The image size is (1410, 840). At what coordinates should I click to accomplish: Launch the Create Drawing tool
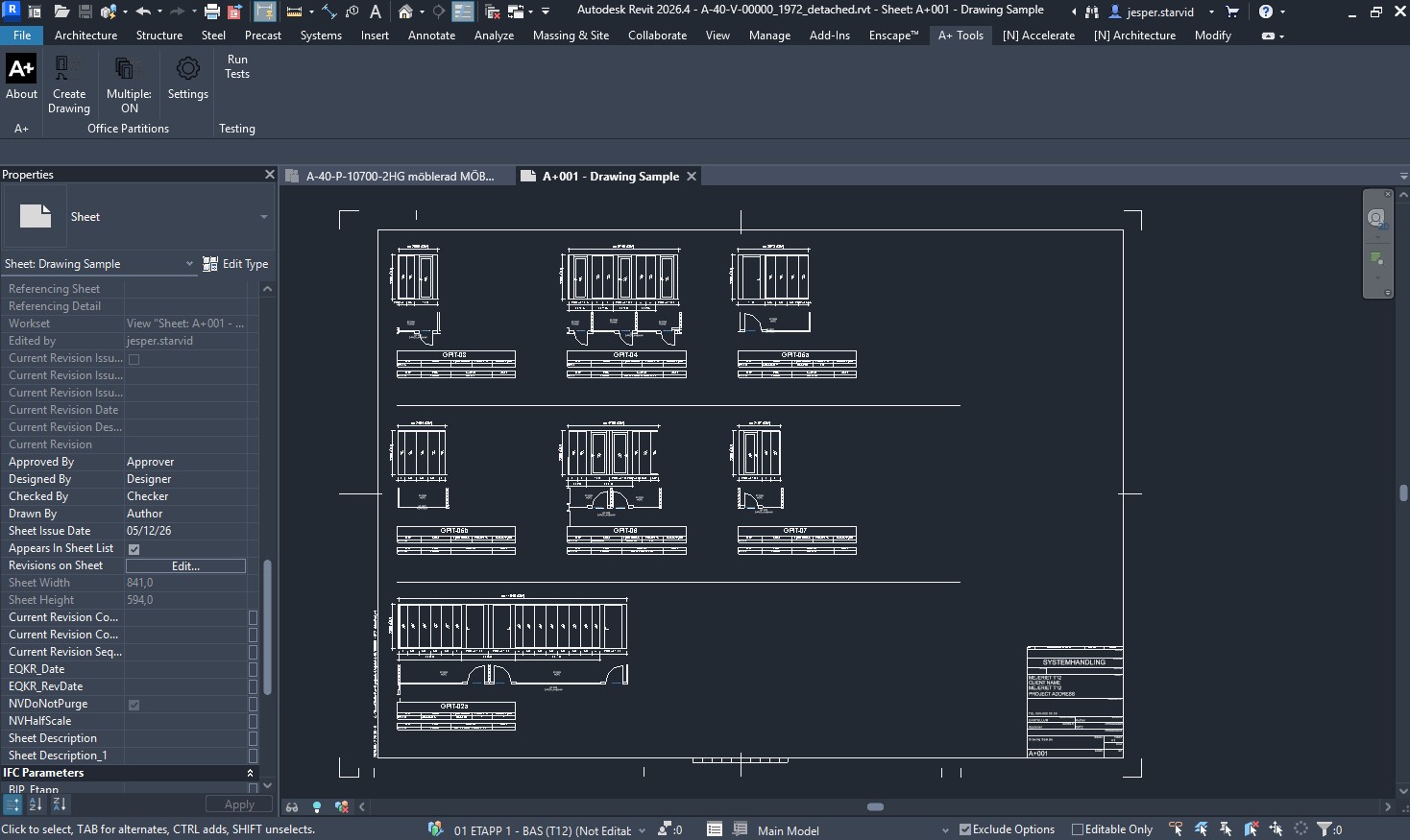point(69,84)
